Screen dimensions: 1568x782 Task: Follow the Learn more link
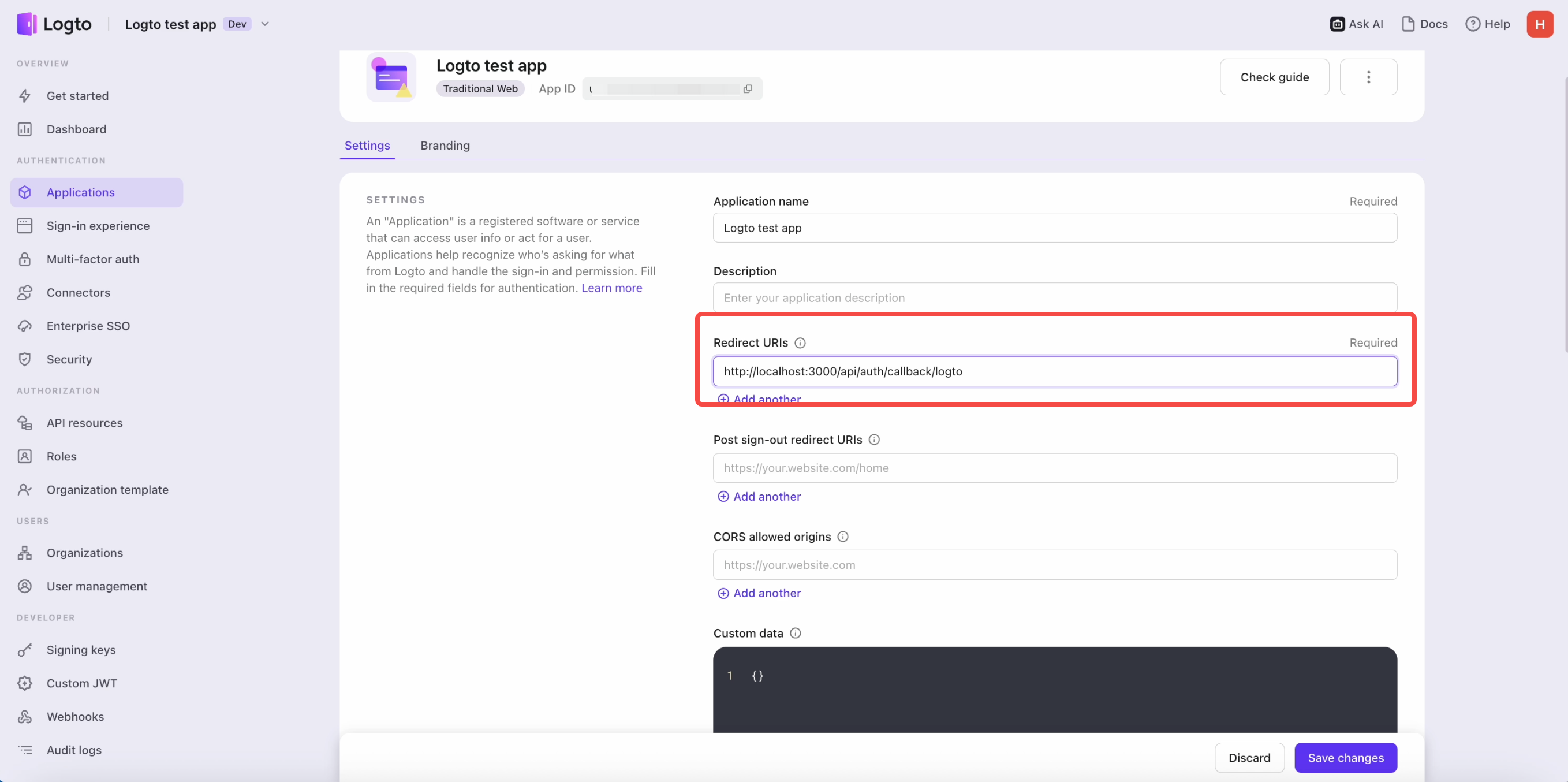(612, 288)
